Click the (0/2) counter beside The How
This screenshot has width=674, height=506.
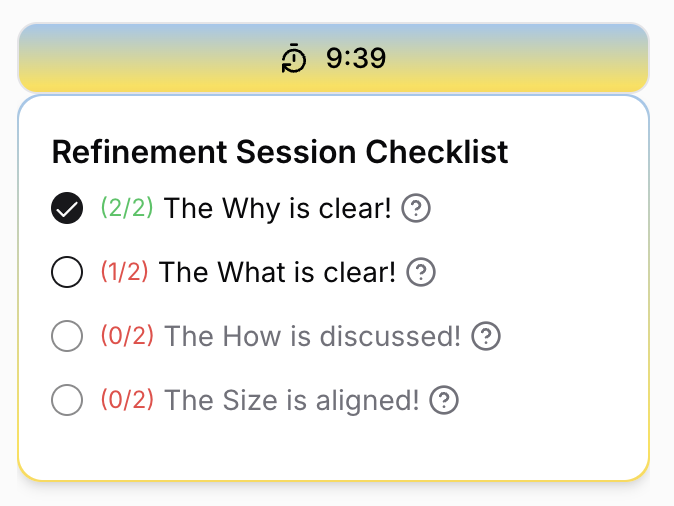[127, 335]
